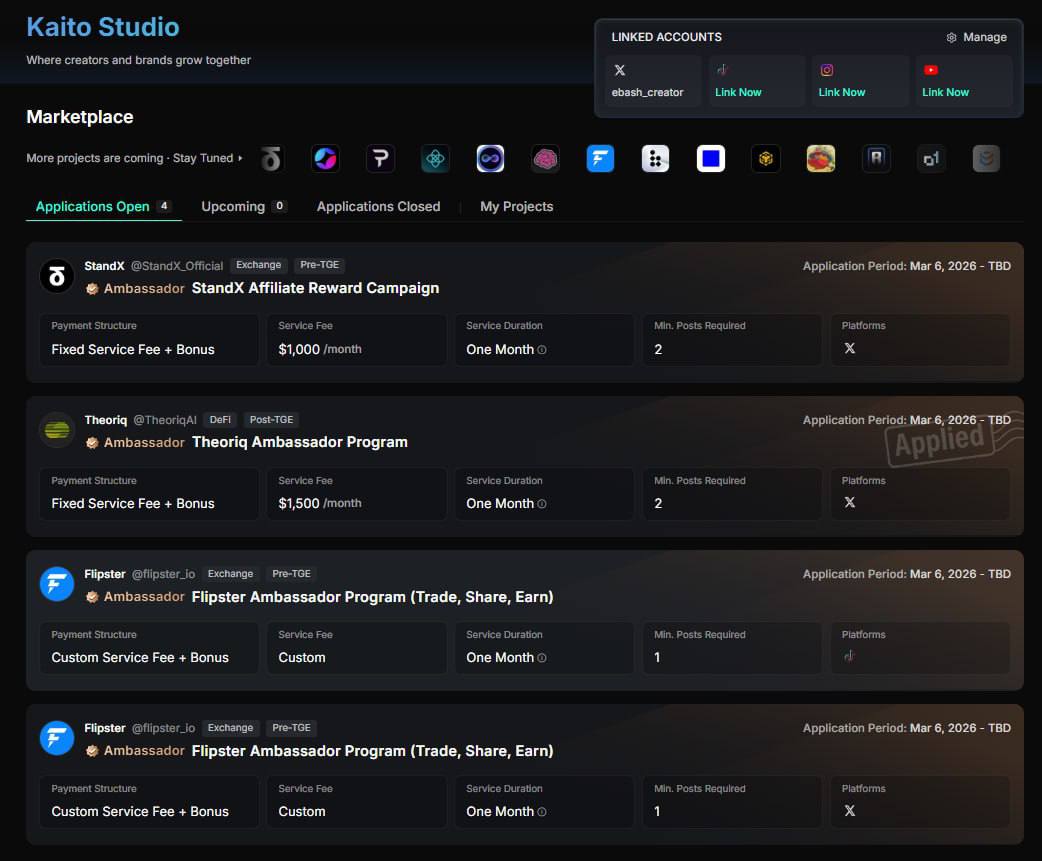Click Link Now under the TikTok icon

pos(738,92)
